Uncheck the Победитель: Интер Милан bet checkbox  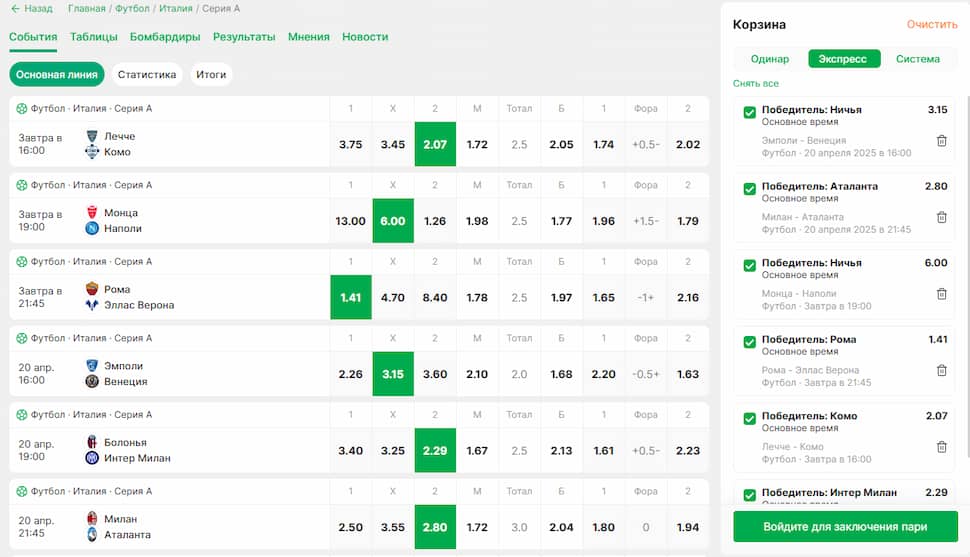tap(749, 495)
